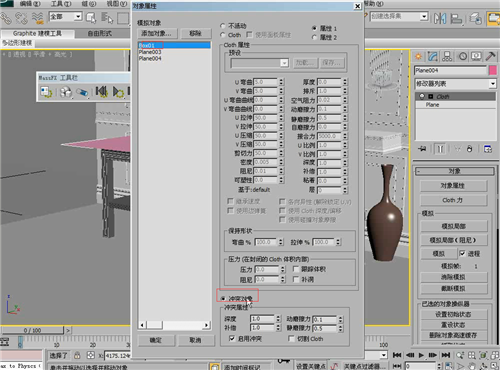500x370 pixels.
Task: Click Configure Modifier Sets icon
Action: 488,149
